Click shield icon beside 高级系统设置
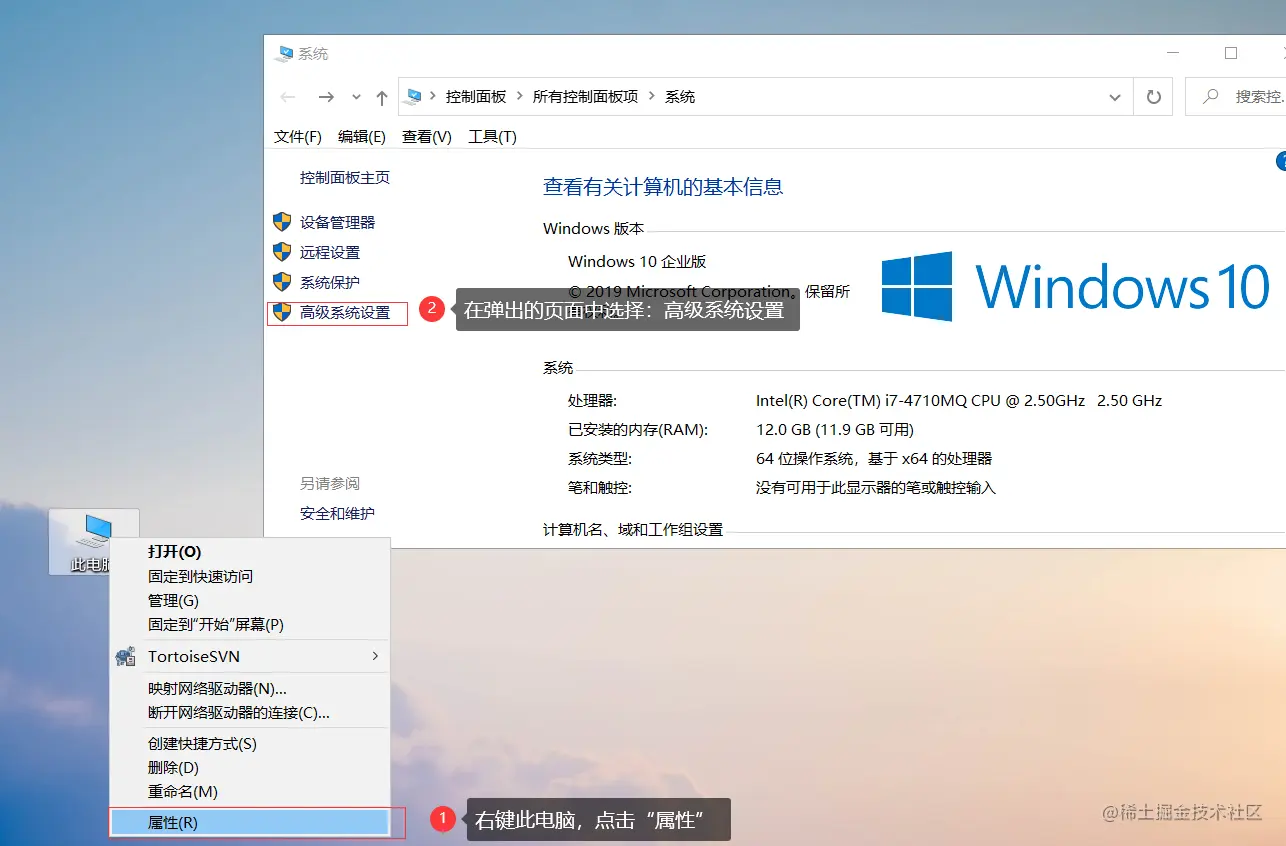The image size is (1286, 846). [282, 312]
